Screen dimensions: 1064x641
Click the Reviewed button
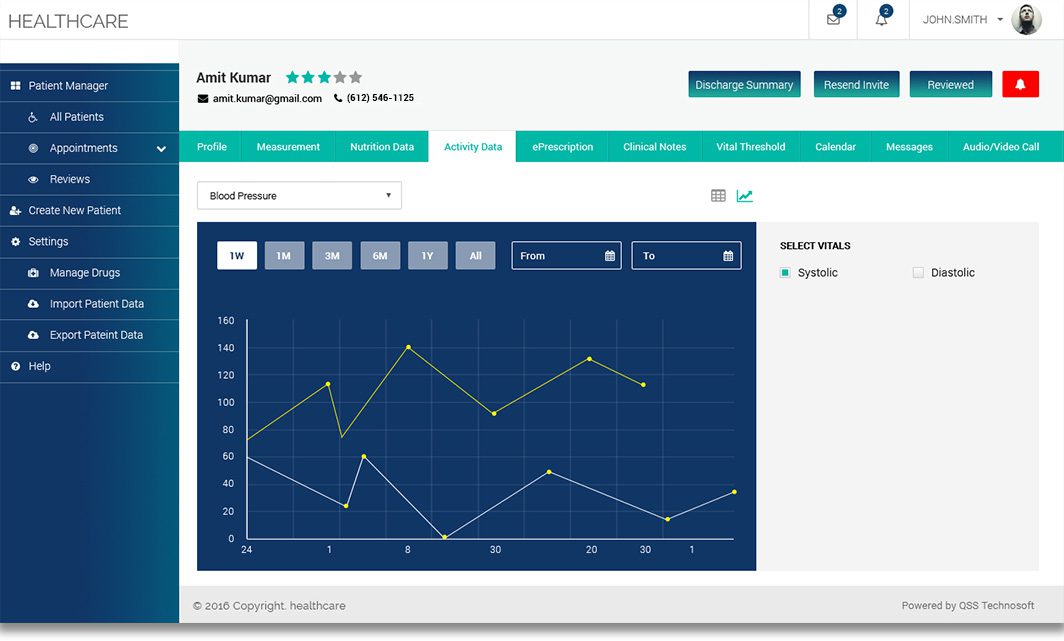(951, 84)
